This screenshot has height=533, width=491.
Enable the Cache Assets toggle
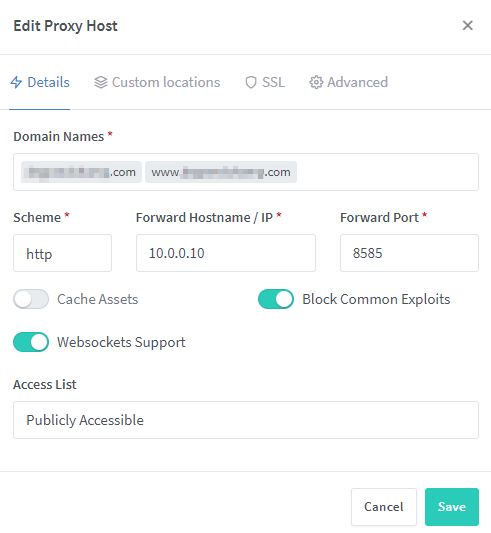tap(31, 299)
